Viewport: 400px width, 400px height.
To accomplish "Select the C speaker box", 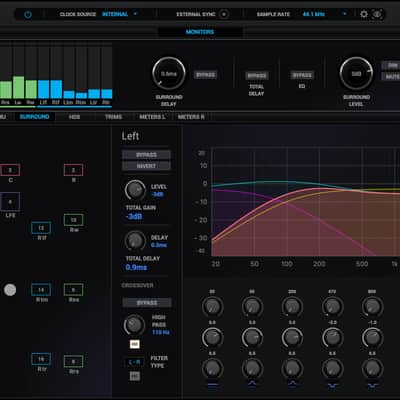I will click(10, 170).
